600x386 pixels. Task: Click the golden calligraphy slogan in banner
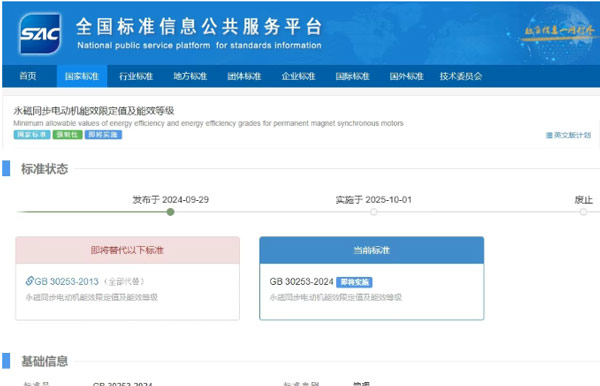559,31
